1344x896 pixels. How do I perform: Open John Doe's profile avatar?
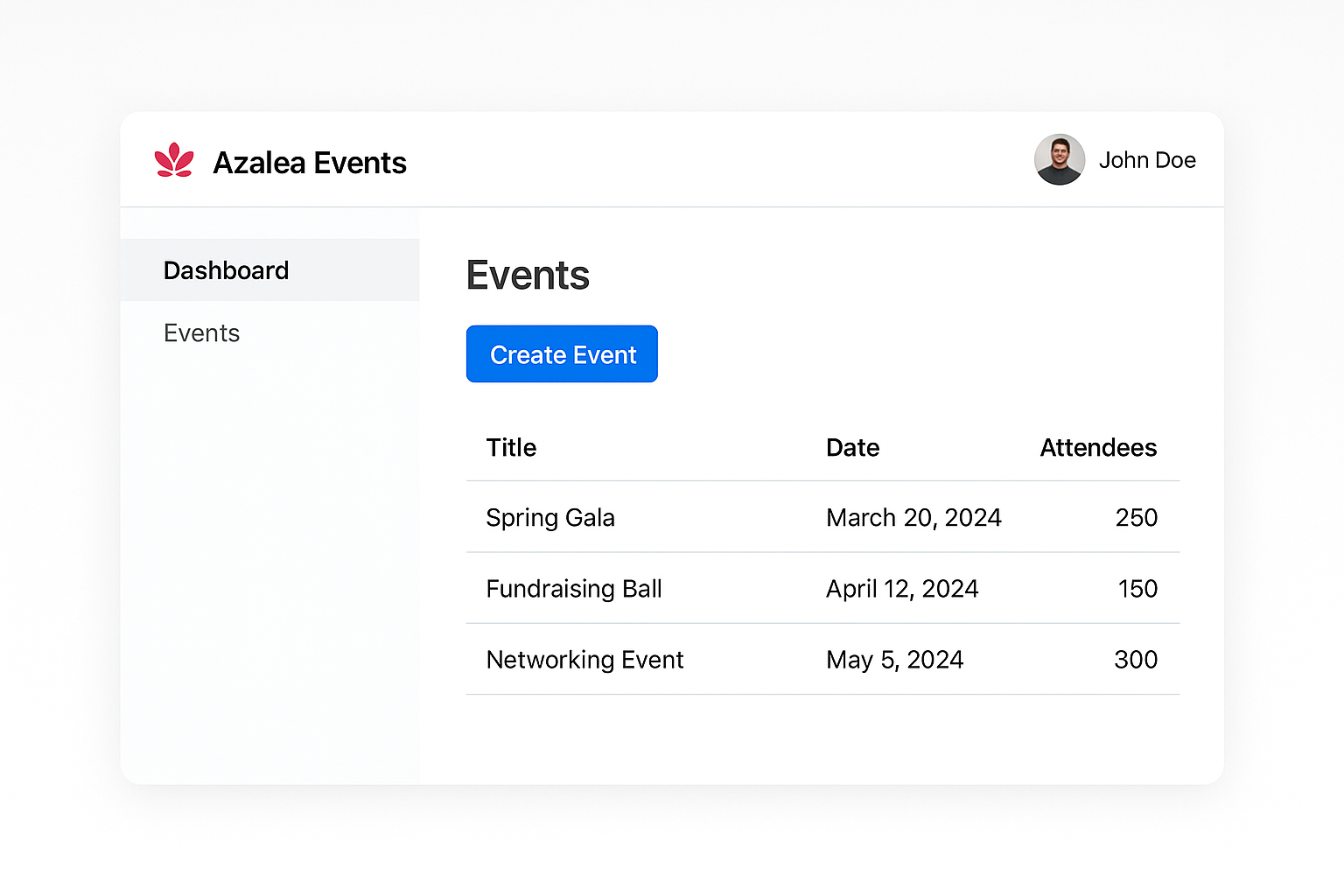pos(1060,160)
